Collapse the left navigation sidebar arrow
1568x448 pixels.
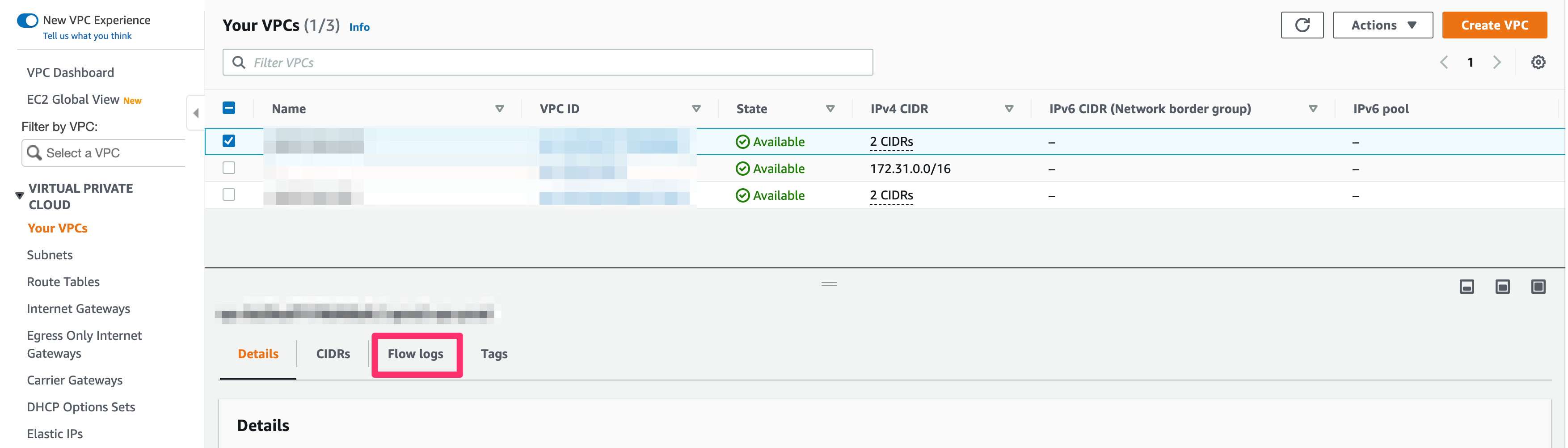click(195, 113)
